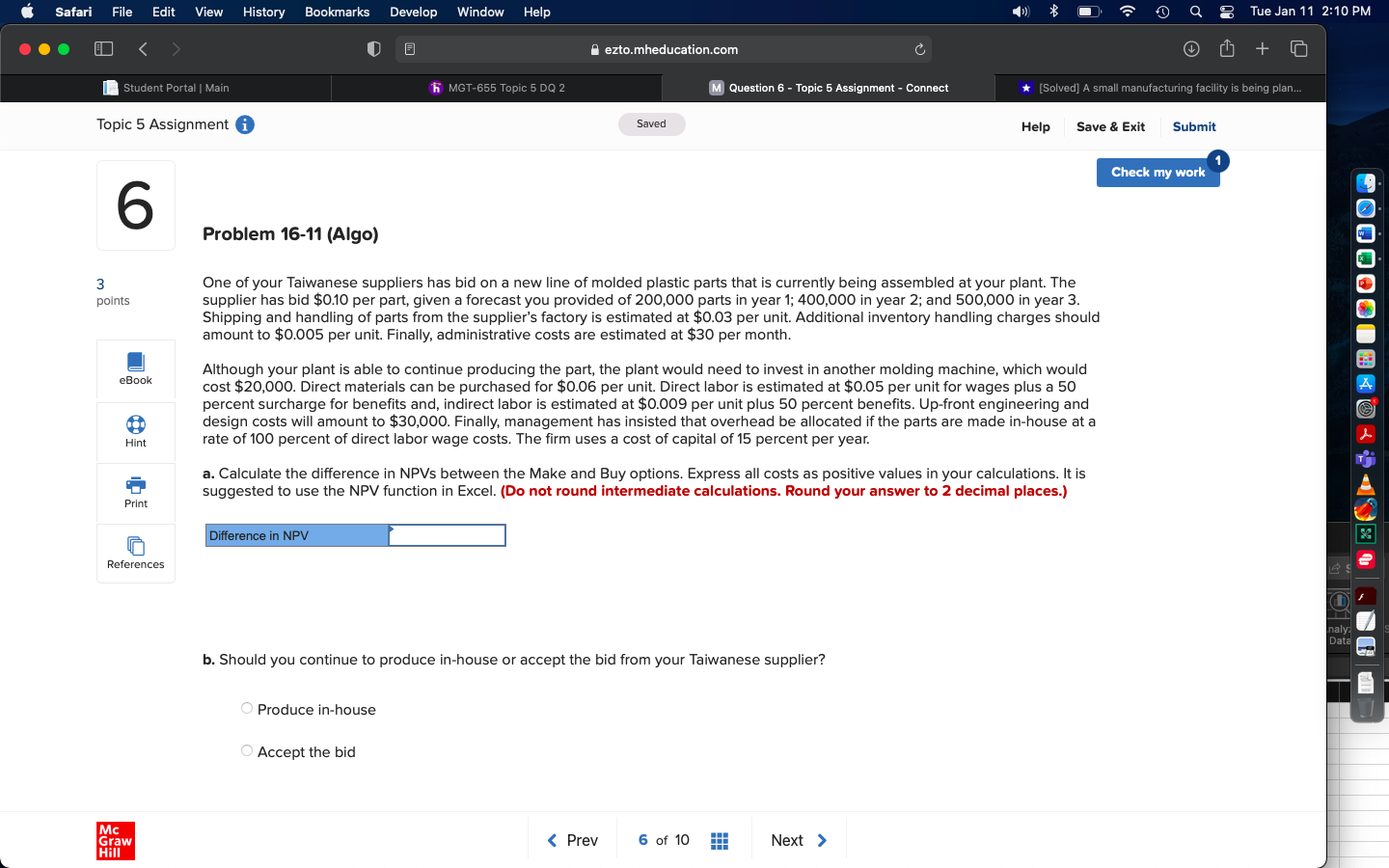Click the Submit link

pos(1193,126)
